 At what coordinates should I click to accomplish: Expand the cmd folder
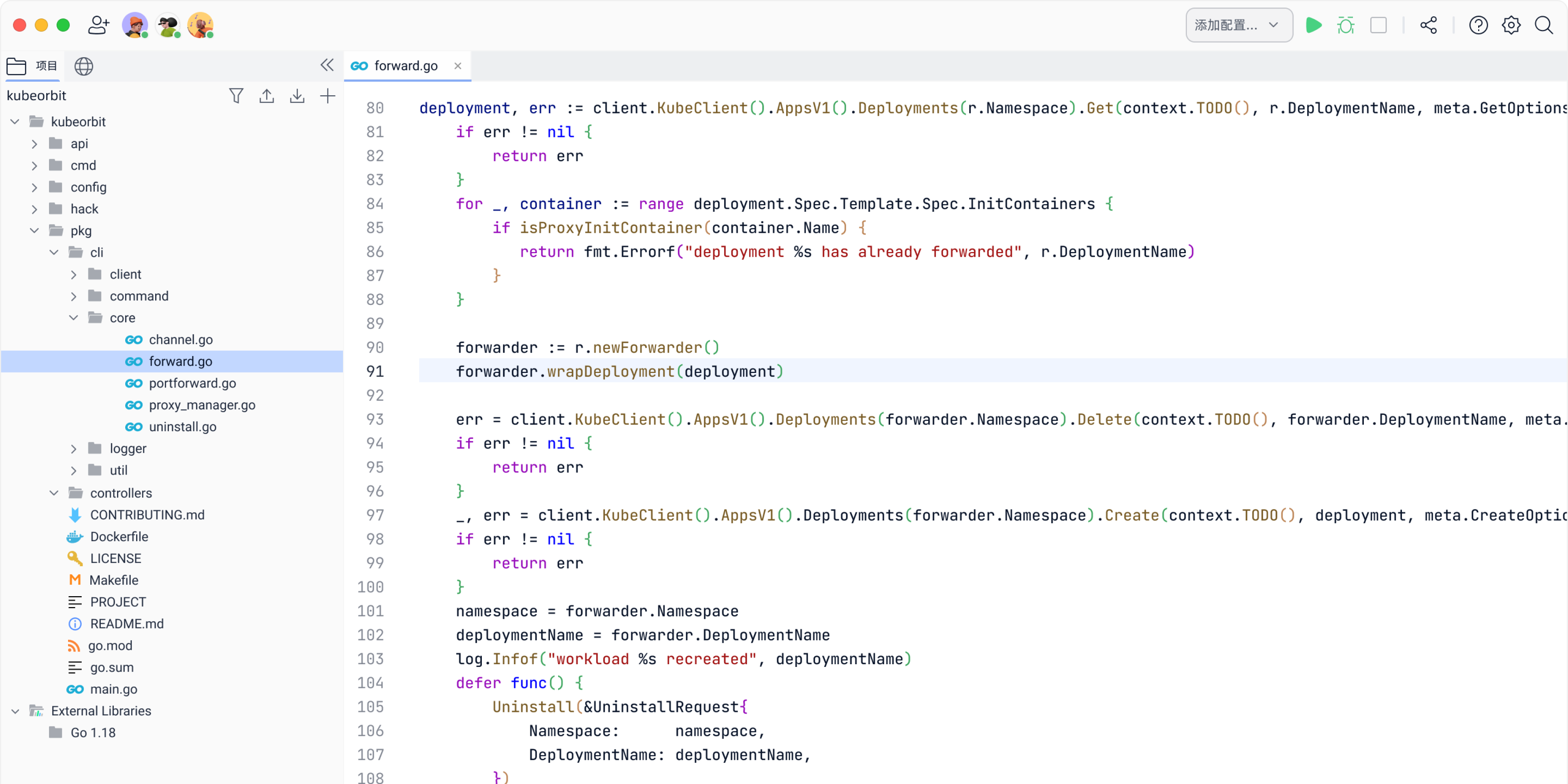[34, 166]
